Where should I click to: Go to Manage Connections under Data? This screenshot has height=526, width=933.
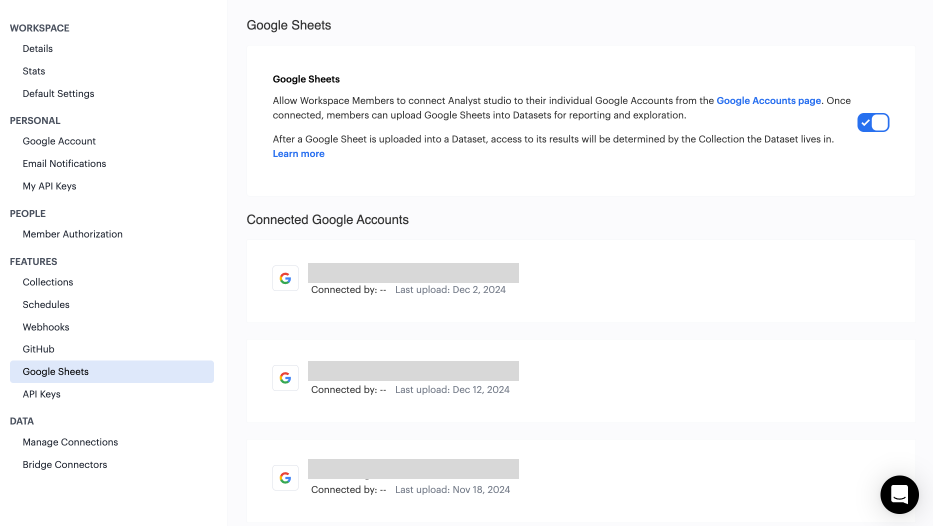coord(70,442)
